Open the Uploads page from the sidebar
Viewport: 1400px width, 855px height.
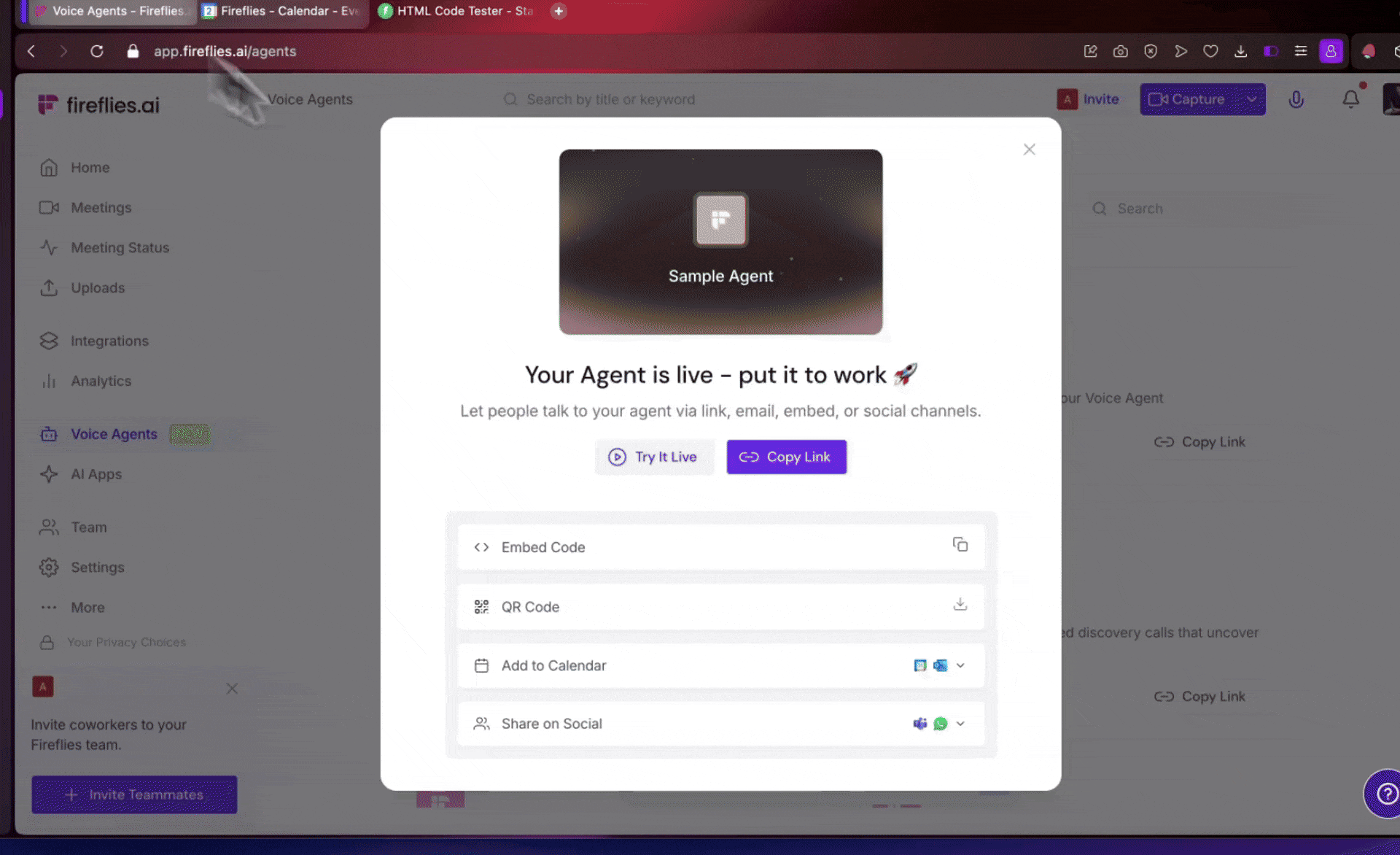click(x=98, y=287)
